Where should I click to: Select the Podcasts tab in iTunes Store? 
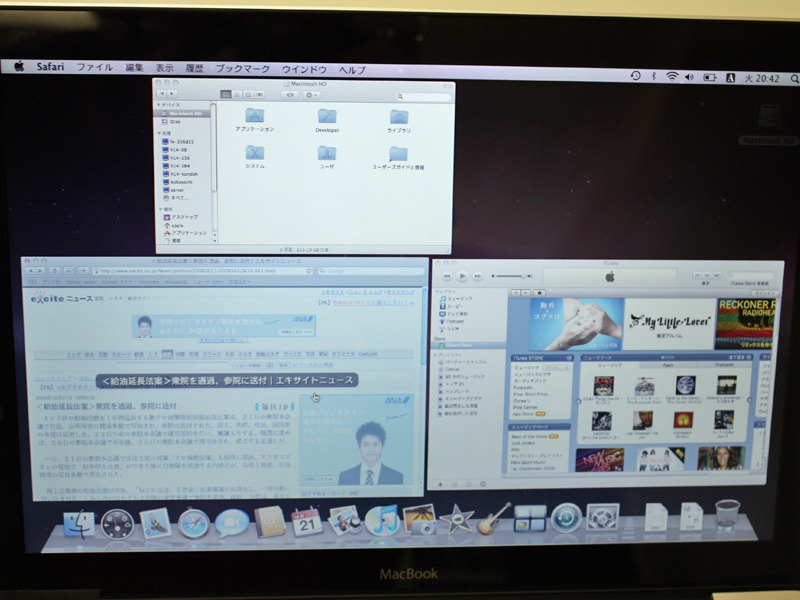[724, 365]
